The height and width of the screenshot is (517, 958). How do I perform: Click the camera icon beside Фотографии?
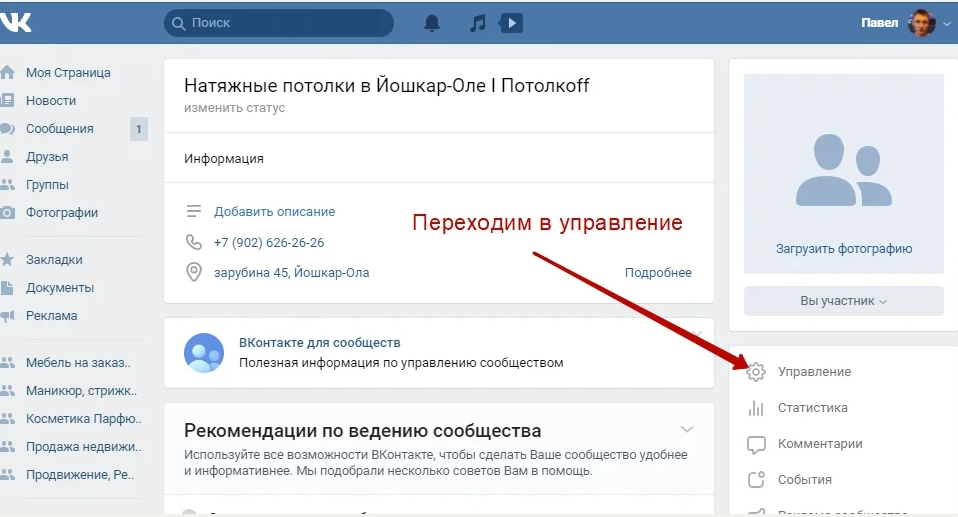pyautogui.click(x=7, y=213)
